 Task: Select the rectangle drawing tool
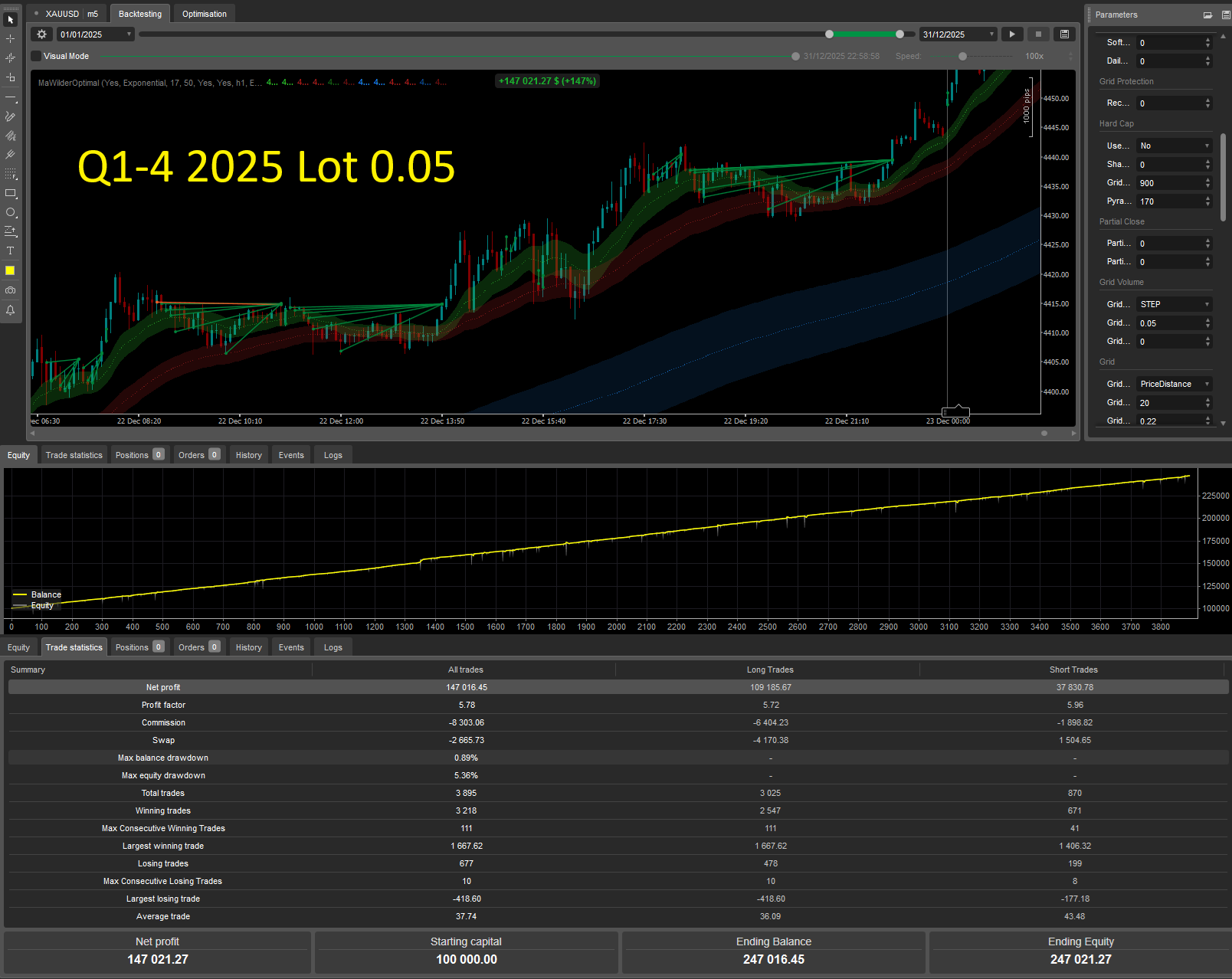[x=11, y=193]
